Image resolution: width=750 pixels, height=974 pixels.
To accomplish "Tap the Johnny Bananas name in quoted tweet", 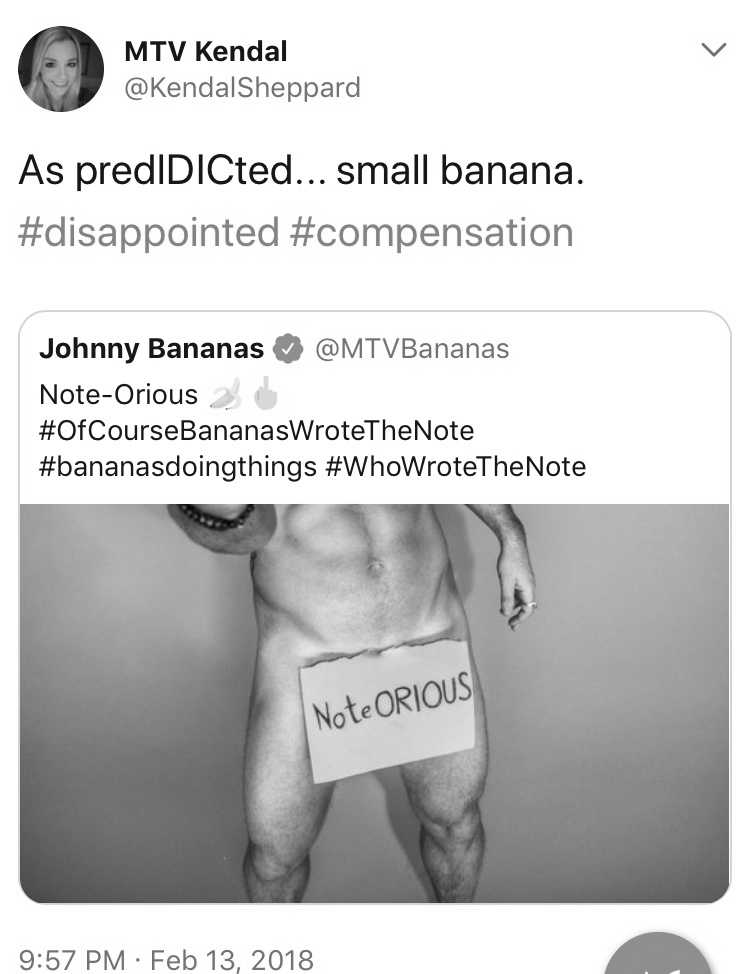I will click(151, 348).
